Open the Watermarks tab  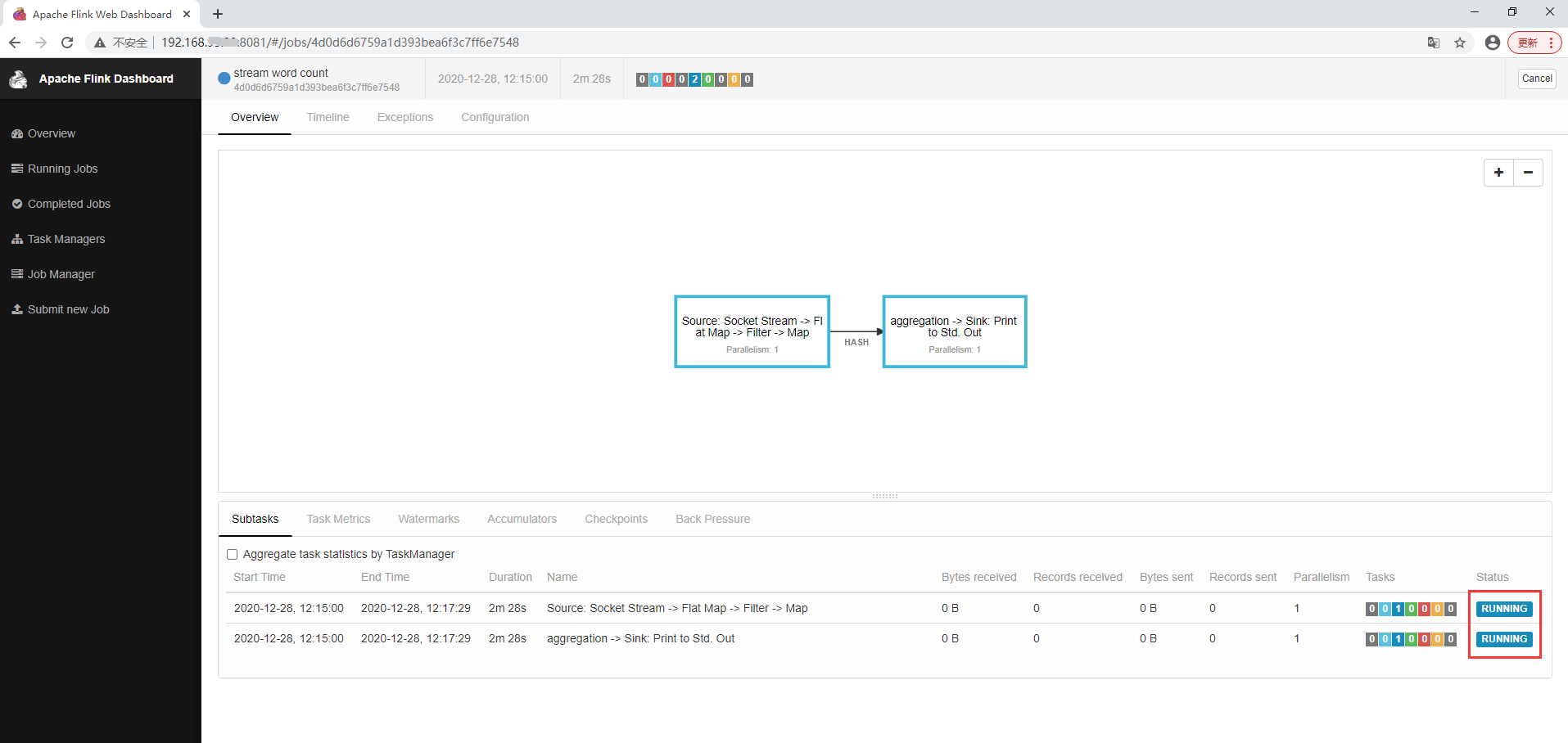428,519
